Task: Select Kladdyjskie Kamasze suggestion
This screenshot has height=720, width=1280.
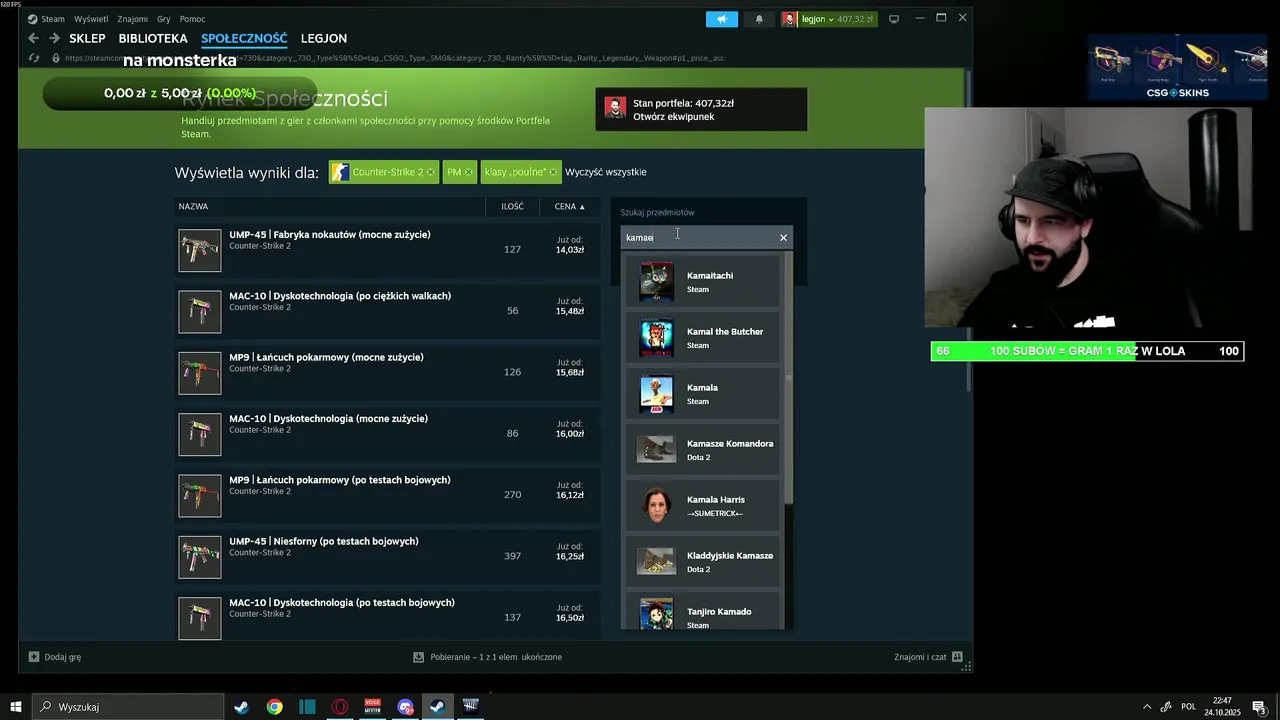Action: (x=702, y=562)
